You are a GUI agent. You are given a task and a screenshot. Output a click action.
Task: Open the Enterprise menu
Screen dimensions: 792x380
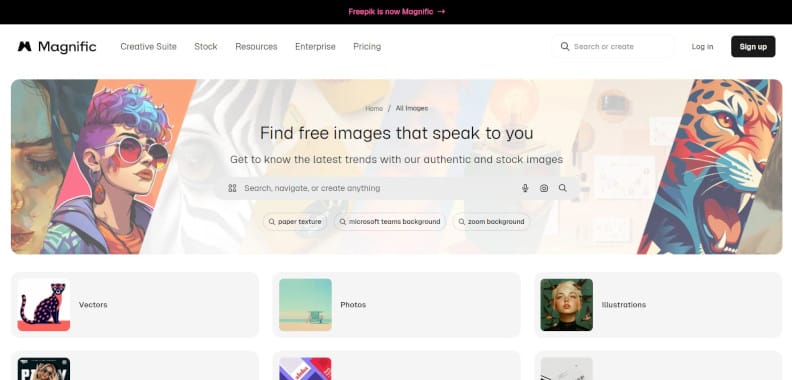click(x=315, y=46)
